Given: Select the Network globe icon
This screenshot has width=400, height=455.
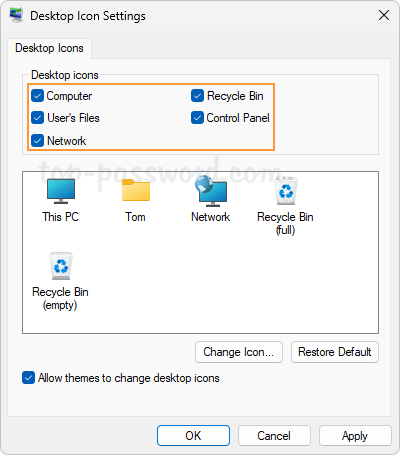Looking at the screenshot, I should [211, 190].
